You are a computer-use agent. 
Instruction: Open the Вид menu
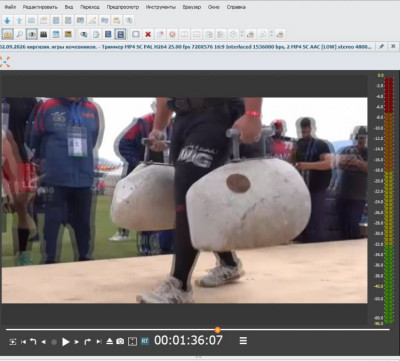coord(69,7)
